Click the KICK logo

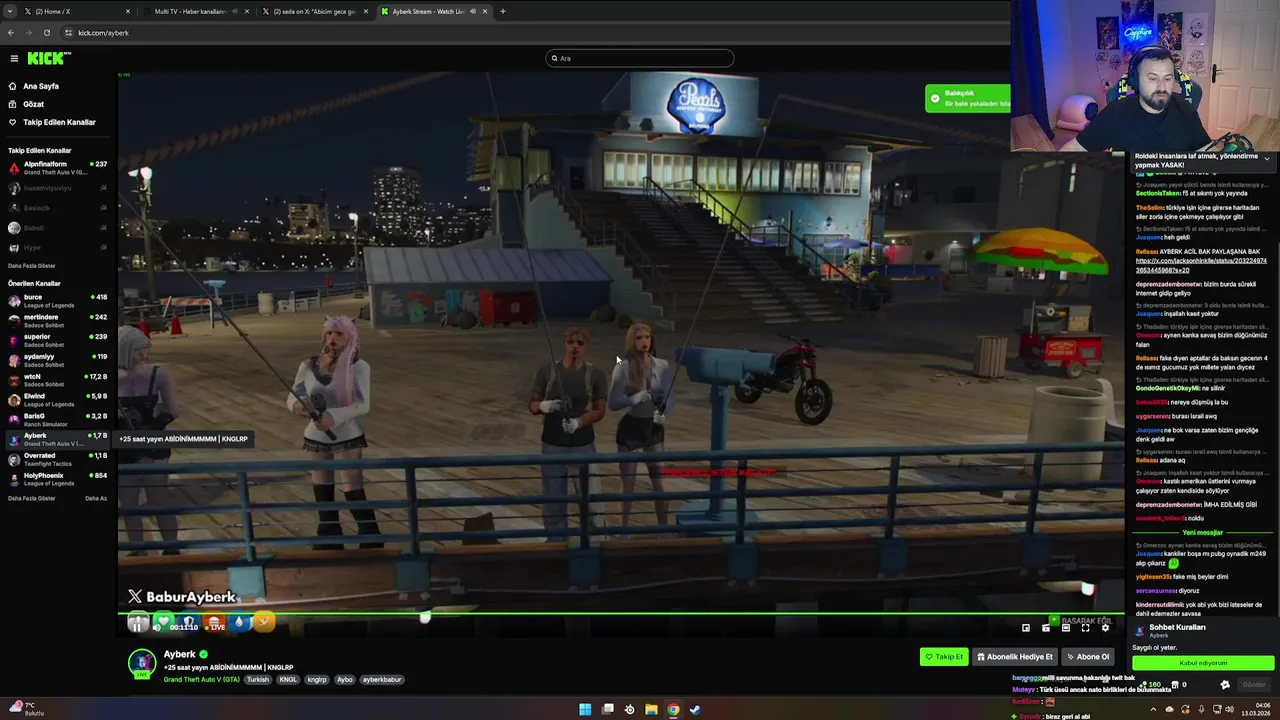point(47,58)
